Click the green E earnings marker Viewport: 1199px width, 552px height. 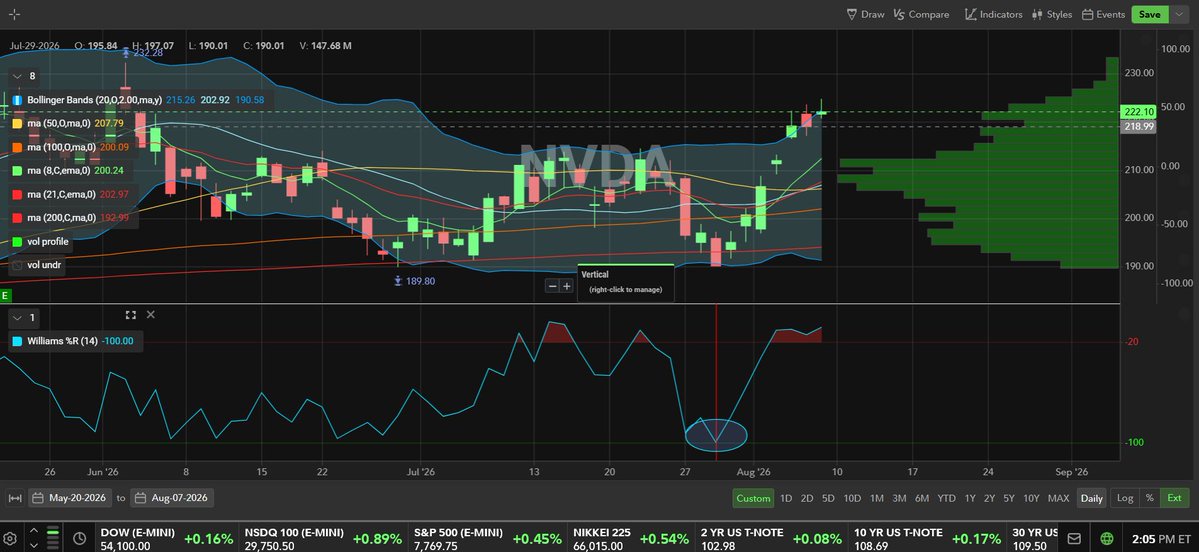tap(5, 295)
